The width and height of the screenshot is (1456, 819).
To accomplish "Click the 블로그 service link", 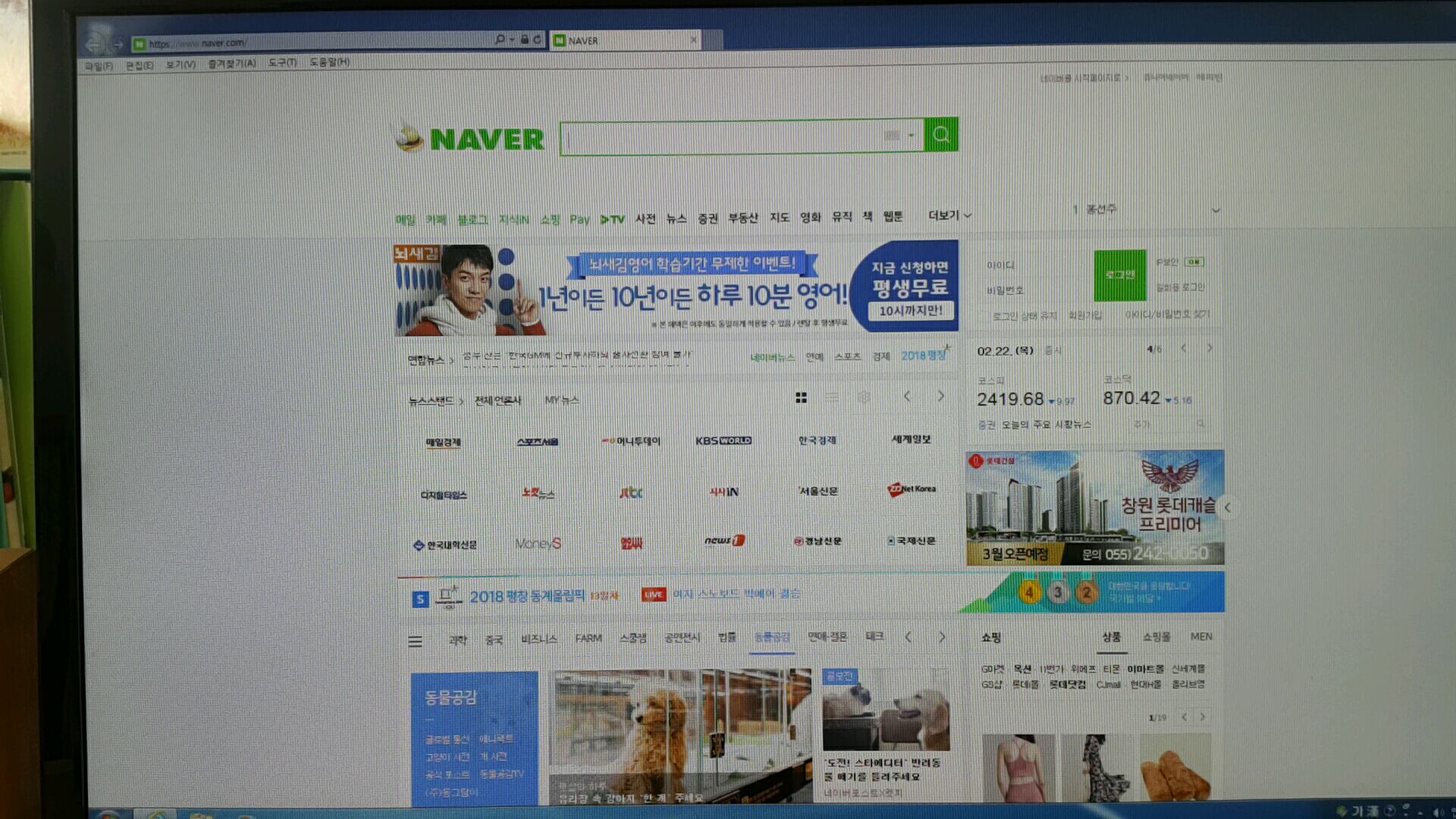I will pyautogui.click(x=472, y=219).
